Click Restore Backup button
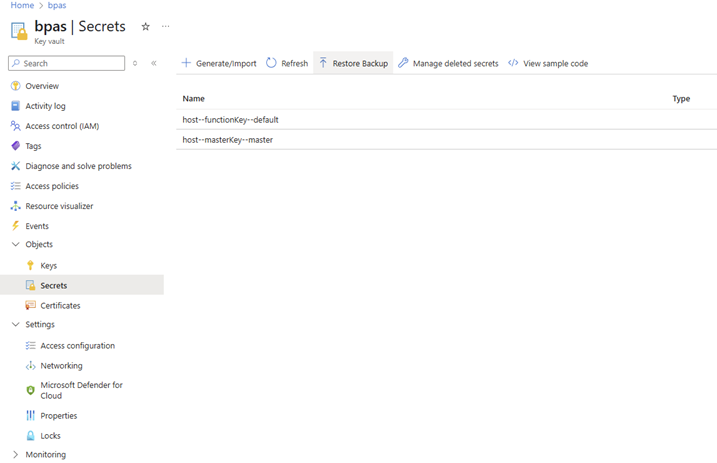717x463 pixels. click(353, 63)
